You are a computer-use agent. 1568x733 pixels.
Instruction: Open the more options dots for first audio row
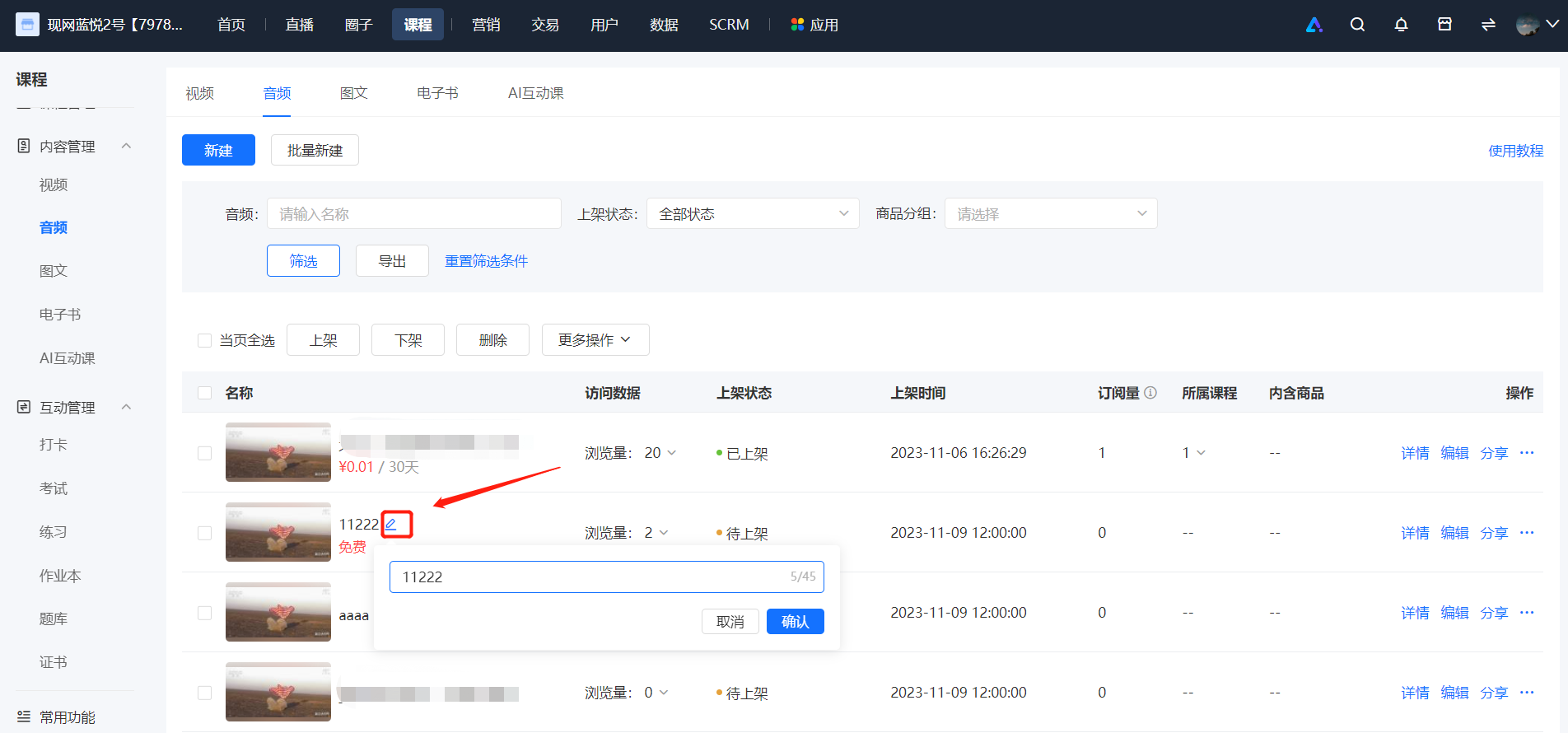pos(1527,453)
